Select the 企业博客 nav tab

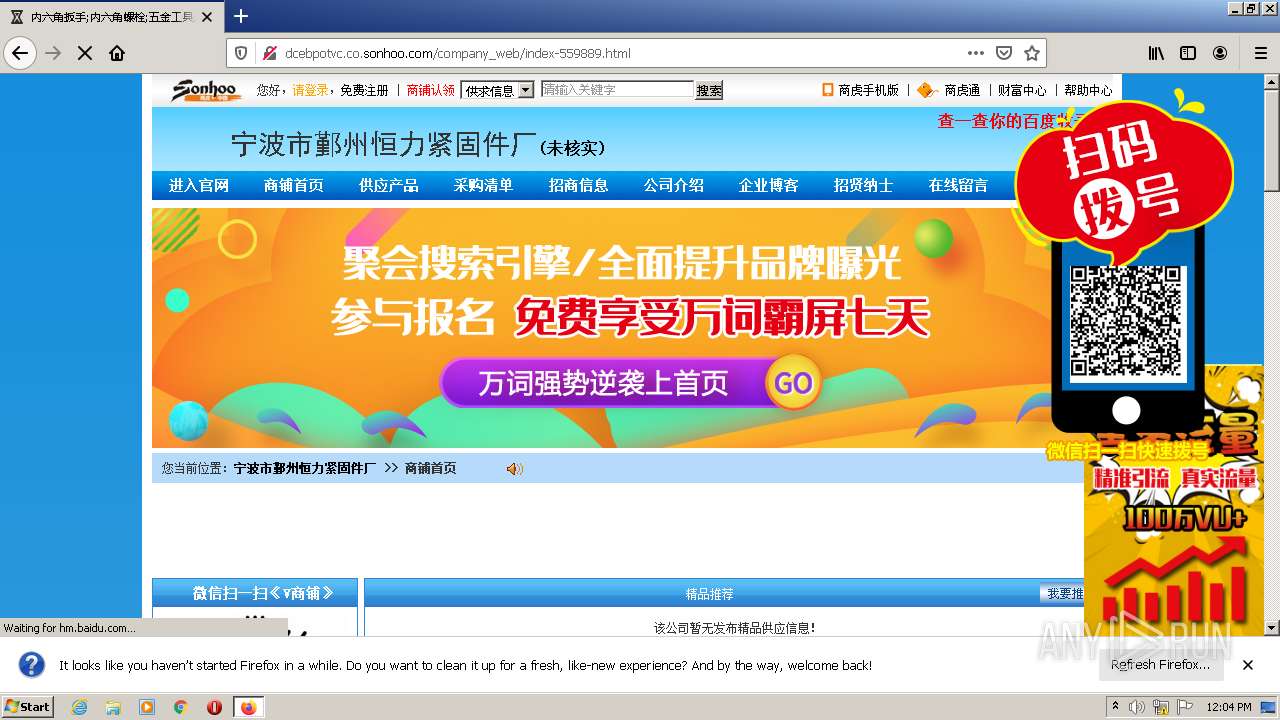[x=769, y=185]
